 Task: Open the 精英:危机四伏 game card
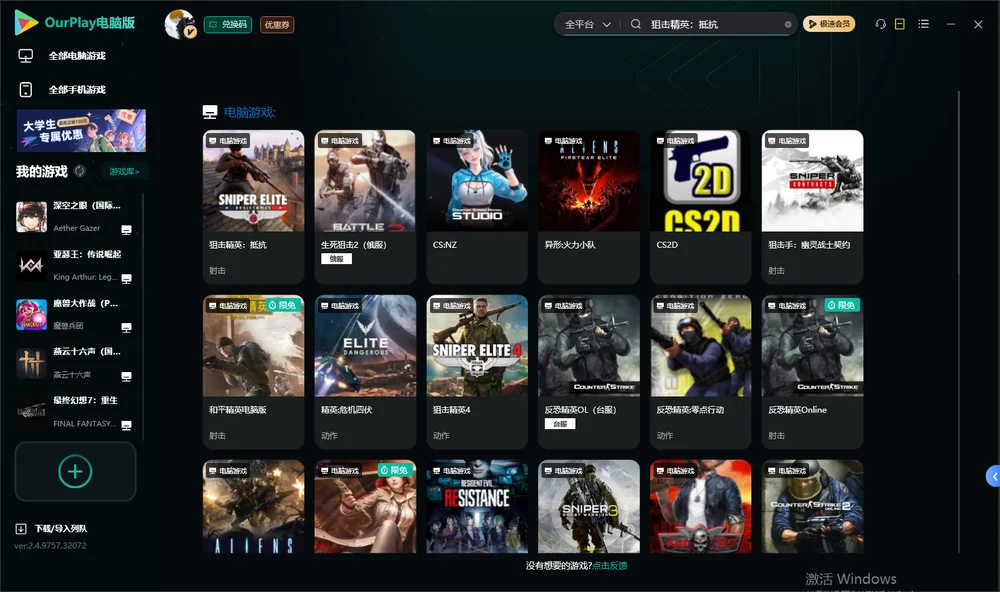coord(365,372)
